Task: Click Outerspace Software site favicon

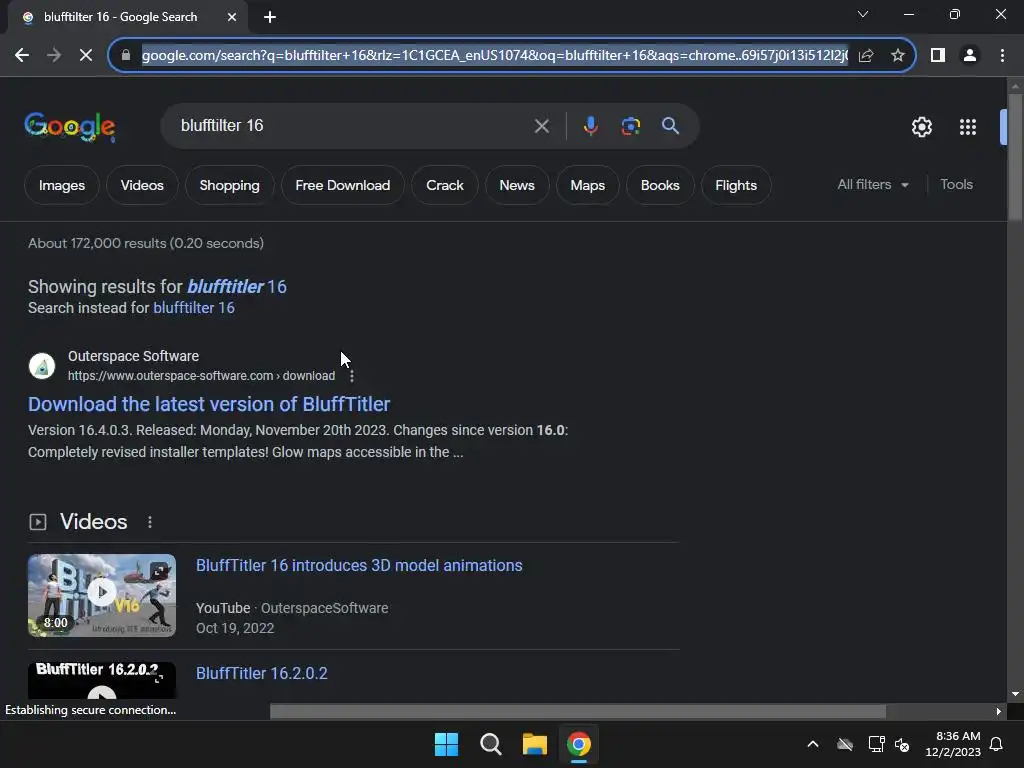Action: coord(42,366)
